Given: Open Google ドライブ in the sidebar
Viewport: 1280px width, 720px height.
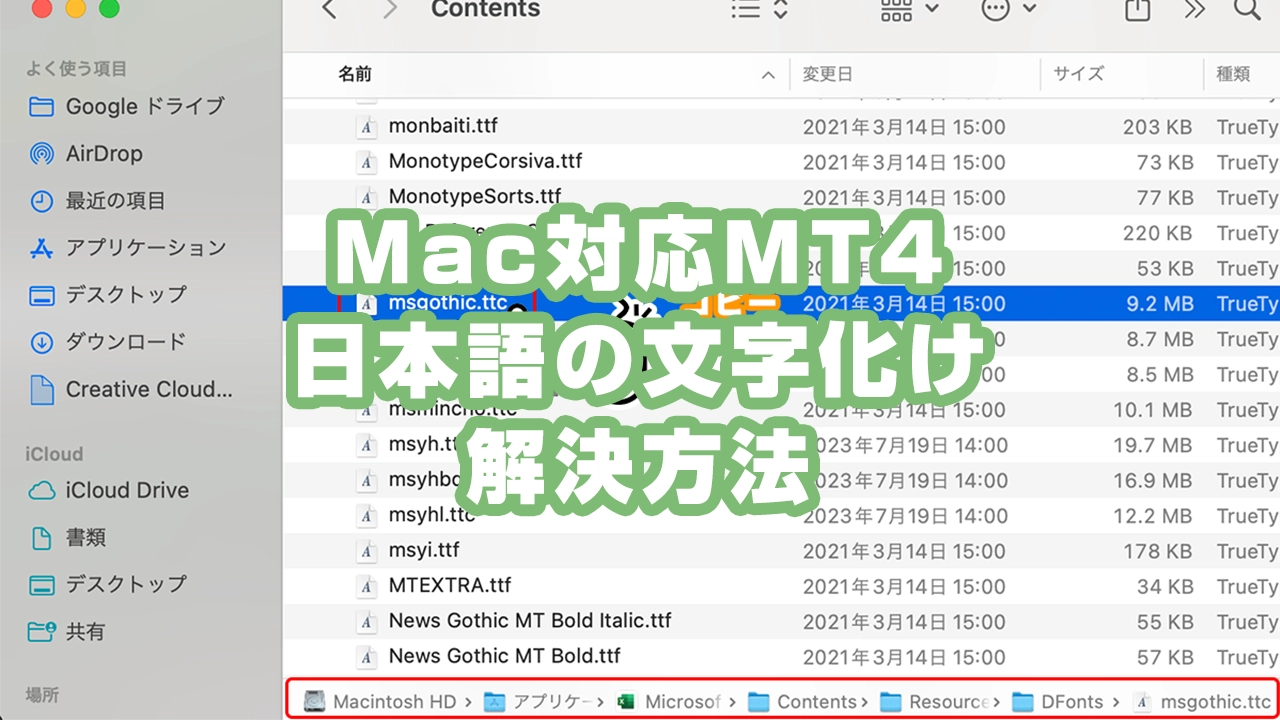Looking at the screenshot, I should click(126, 106).
